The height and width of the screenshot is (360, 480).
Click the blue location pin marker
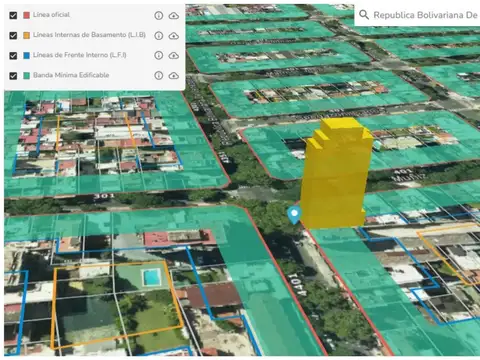click(294, 215)
